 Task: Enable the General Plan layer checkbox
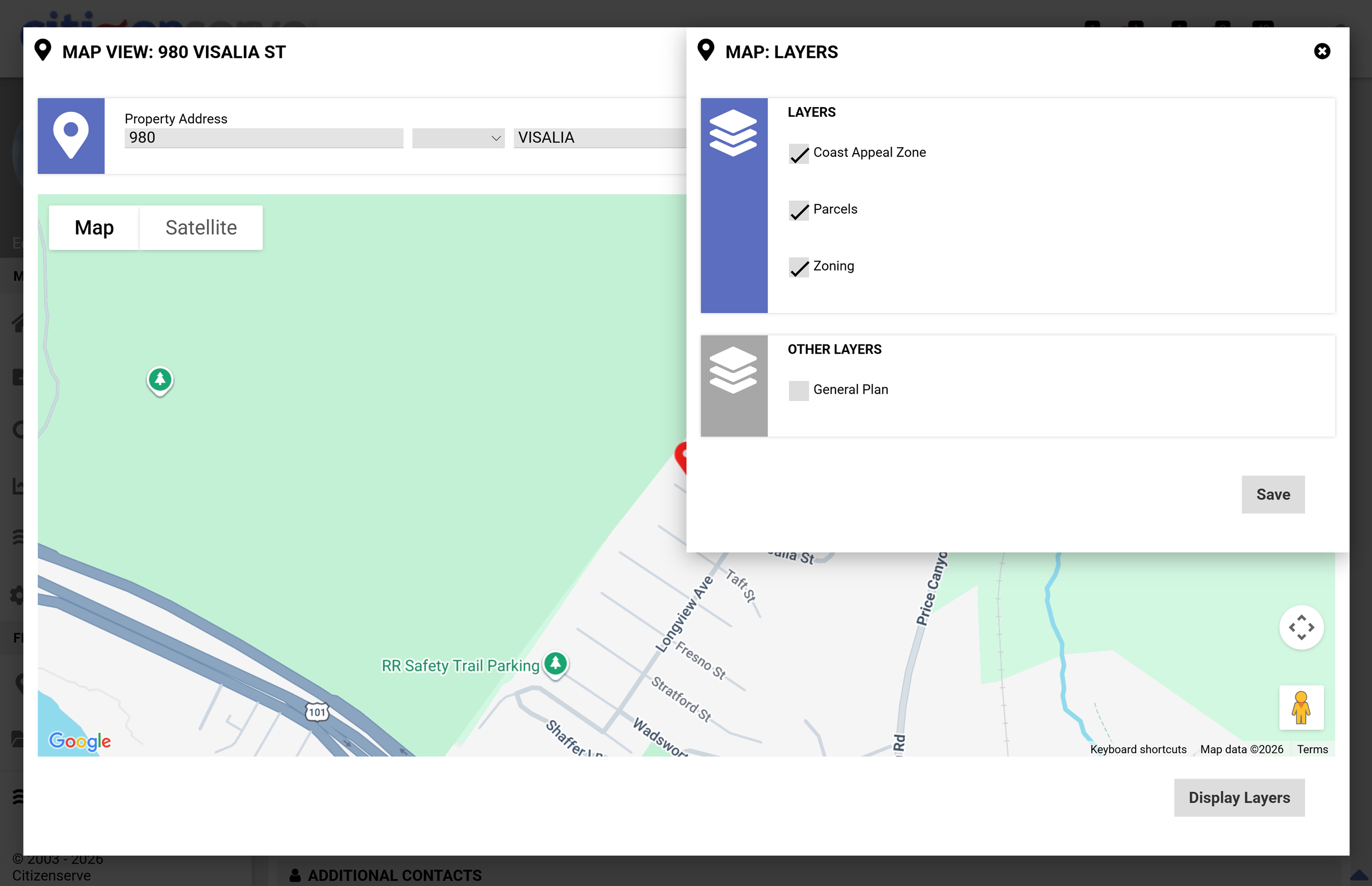pyautogui.click(x=799, y=391)
